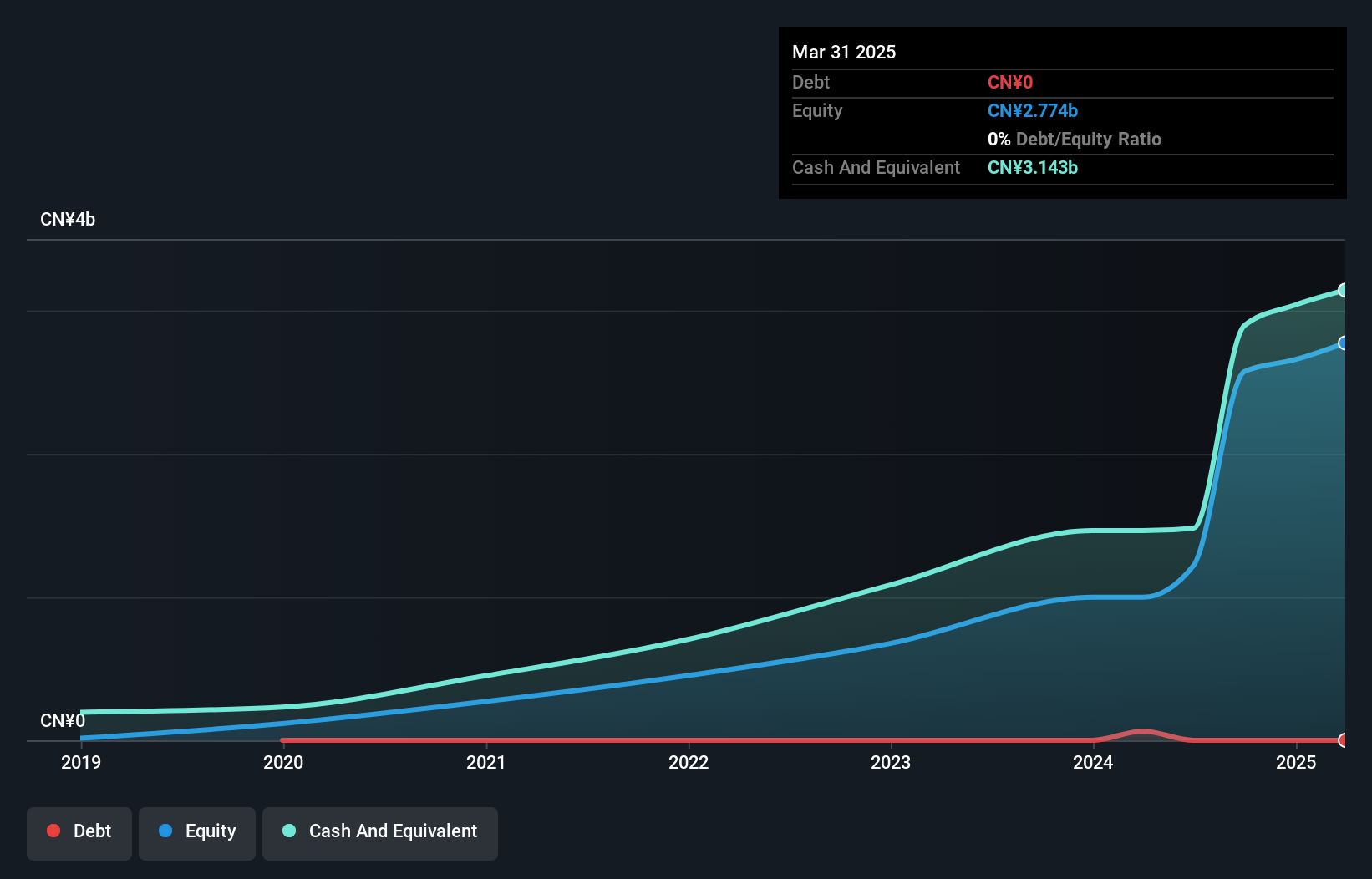Click the CN¥4b y-axis label
This screenshot has height=879, width=1372.
[x=68, y=220]
